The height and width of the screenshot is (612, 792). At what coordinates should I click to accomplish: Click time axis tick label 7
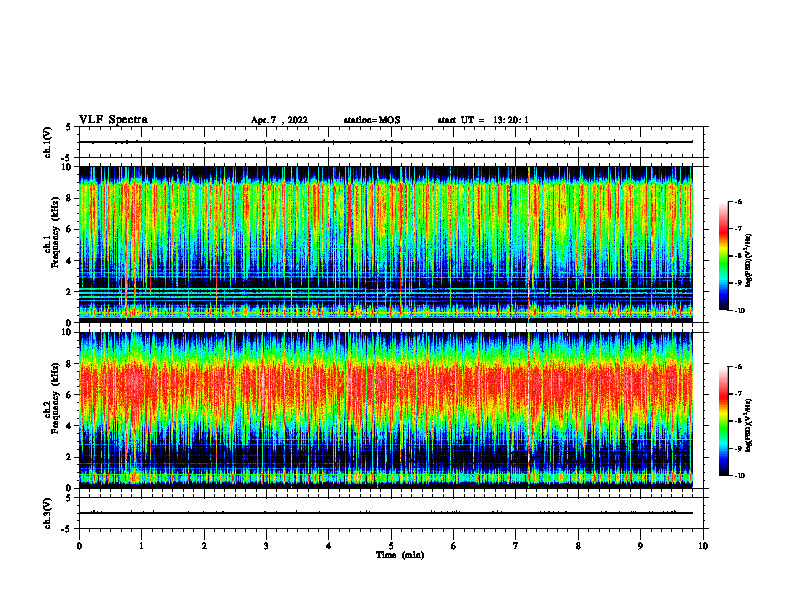(516, 546)
